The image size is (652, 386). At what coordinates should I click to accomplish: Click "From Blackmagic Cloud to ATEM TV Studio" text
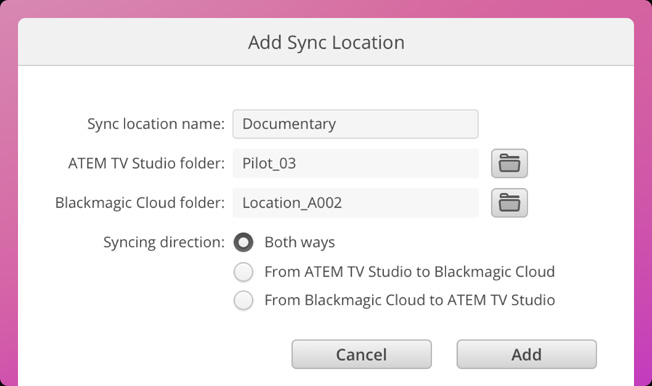tap(410, 300)
